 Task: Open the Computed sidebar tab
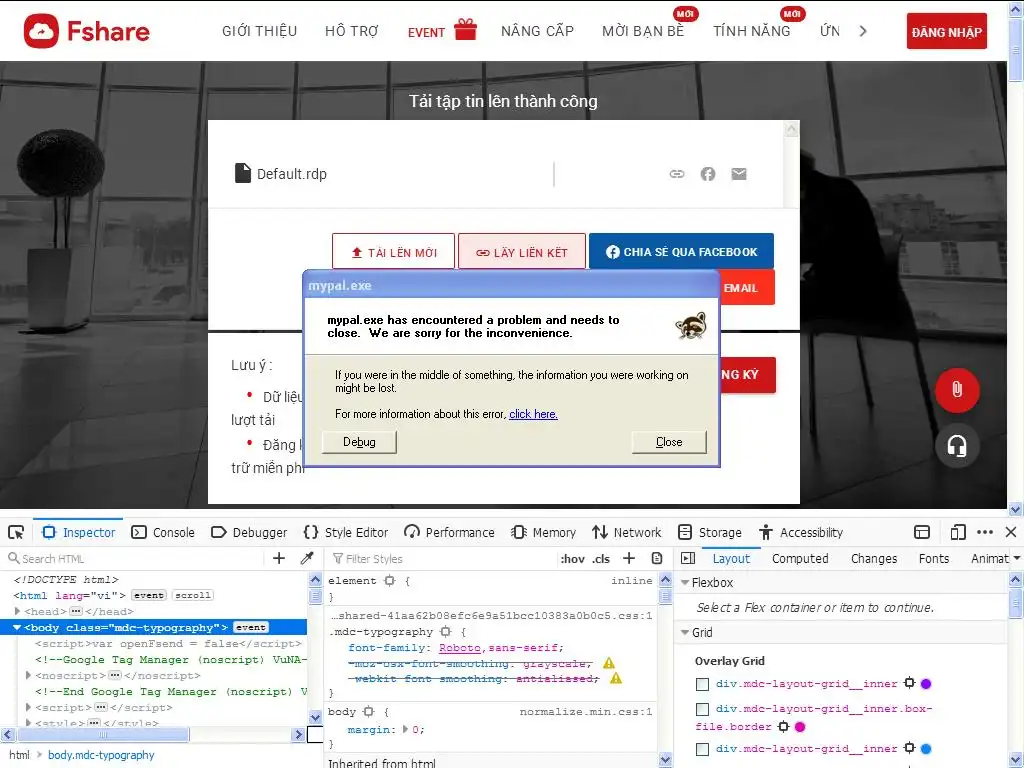click(800, 558)
